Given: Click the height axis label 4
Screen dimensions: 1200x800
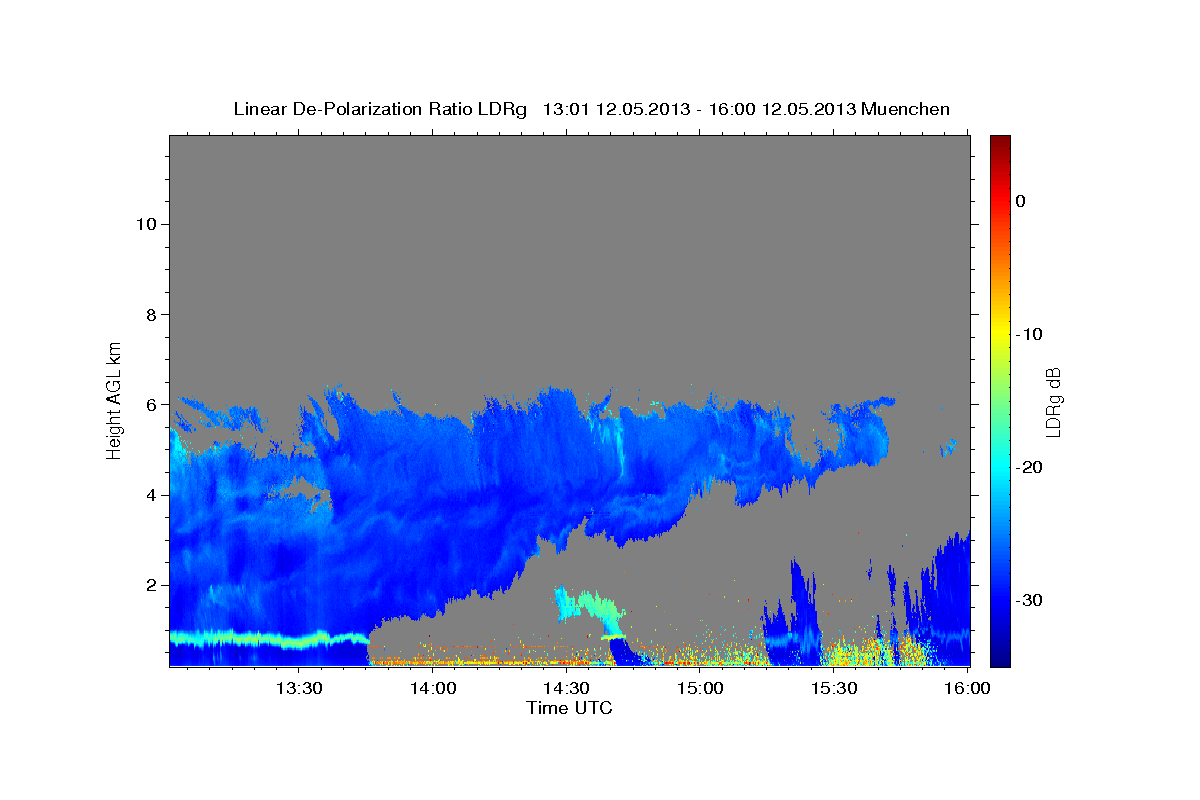Looking at the screenshot, I should pyautogui.click(x=150, y=495).
